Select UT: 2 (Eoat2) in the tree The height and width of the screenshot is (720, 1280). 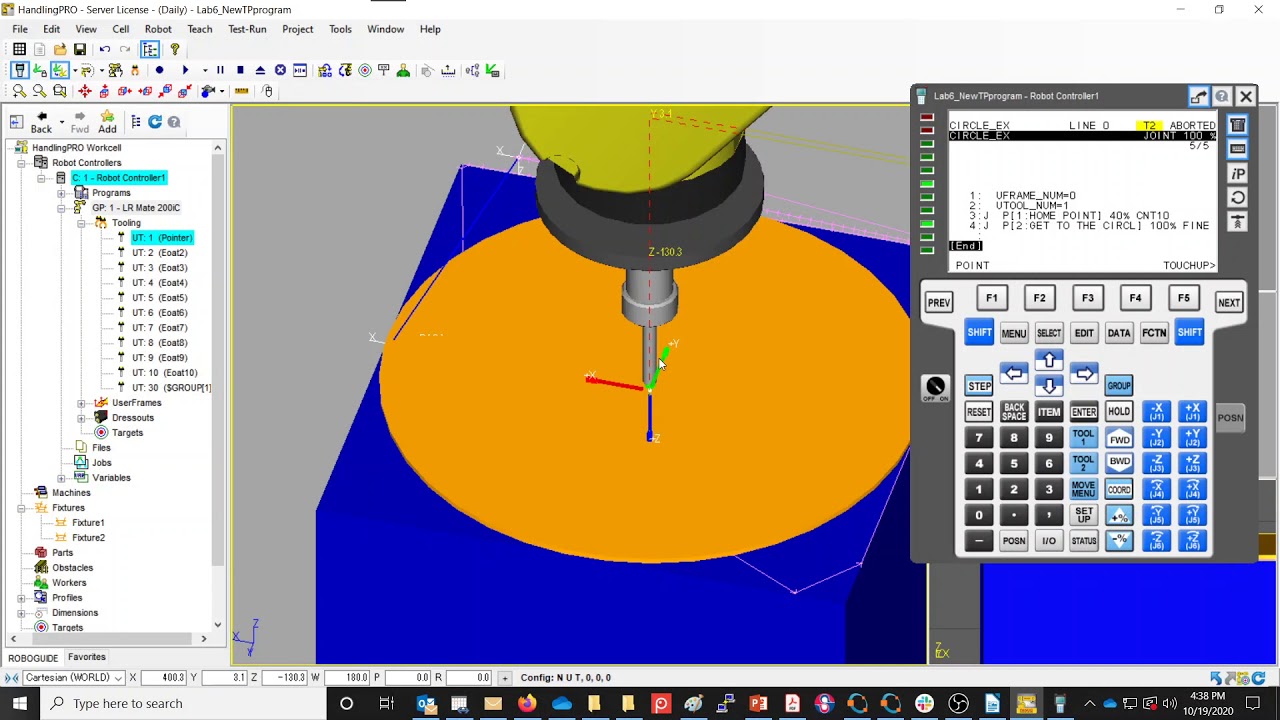[x=160, y=253]
